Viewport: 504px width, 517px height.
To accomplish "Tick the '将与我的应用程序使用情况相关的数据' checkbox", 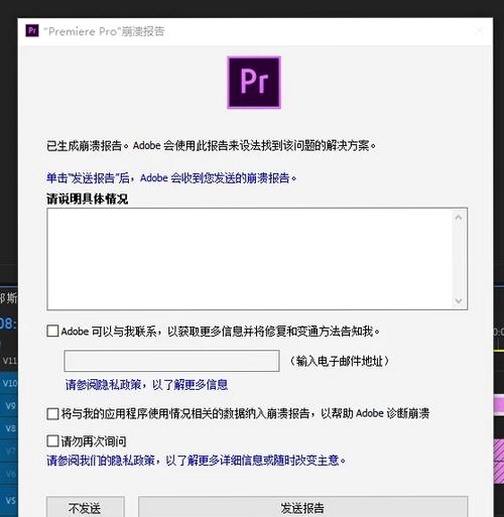I will (x=53, y=414).
